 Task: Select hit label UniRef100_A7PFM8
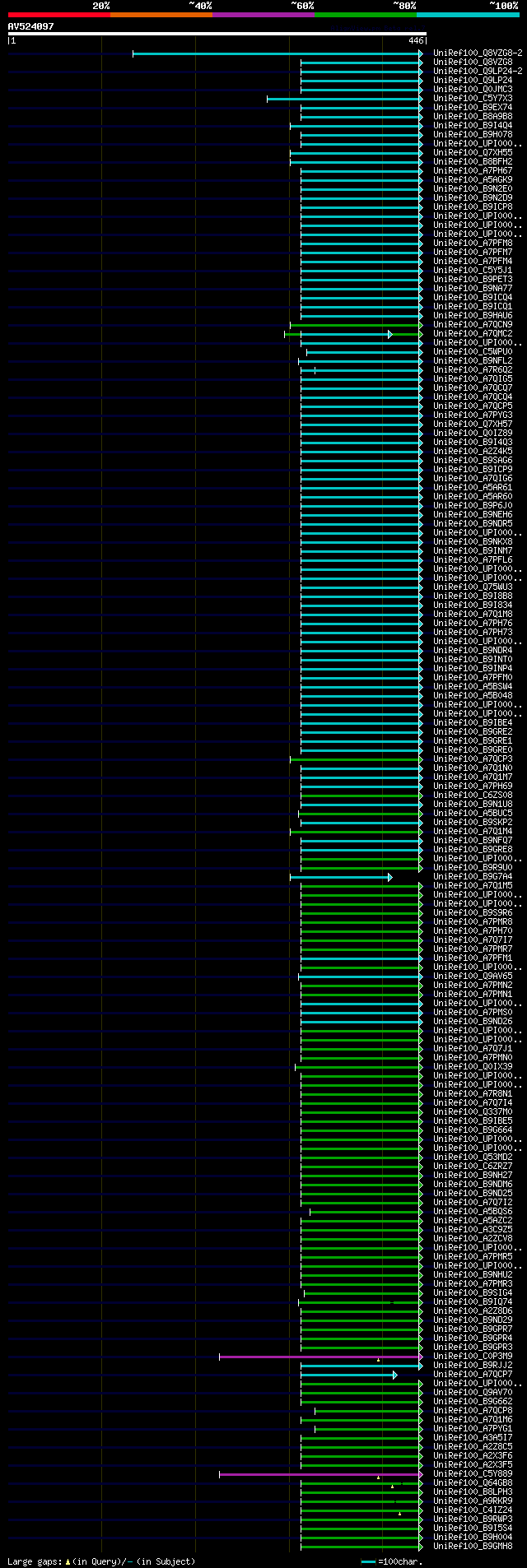[473, 243]
